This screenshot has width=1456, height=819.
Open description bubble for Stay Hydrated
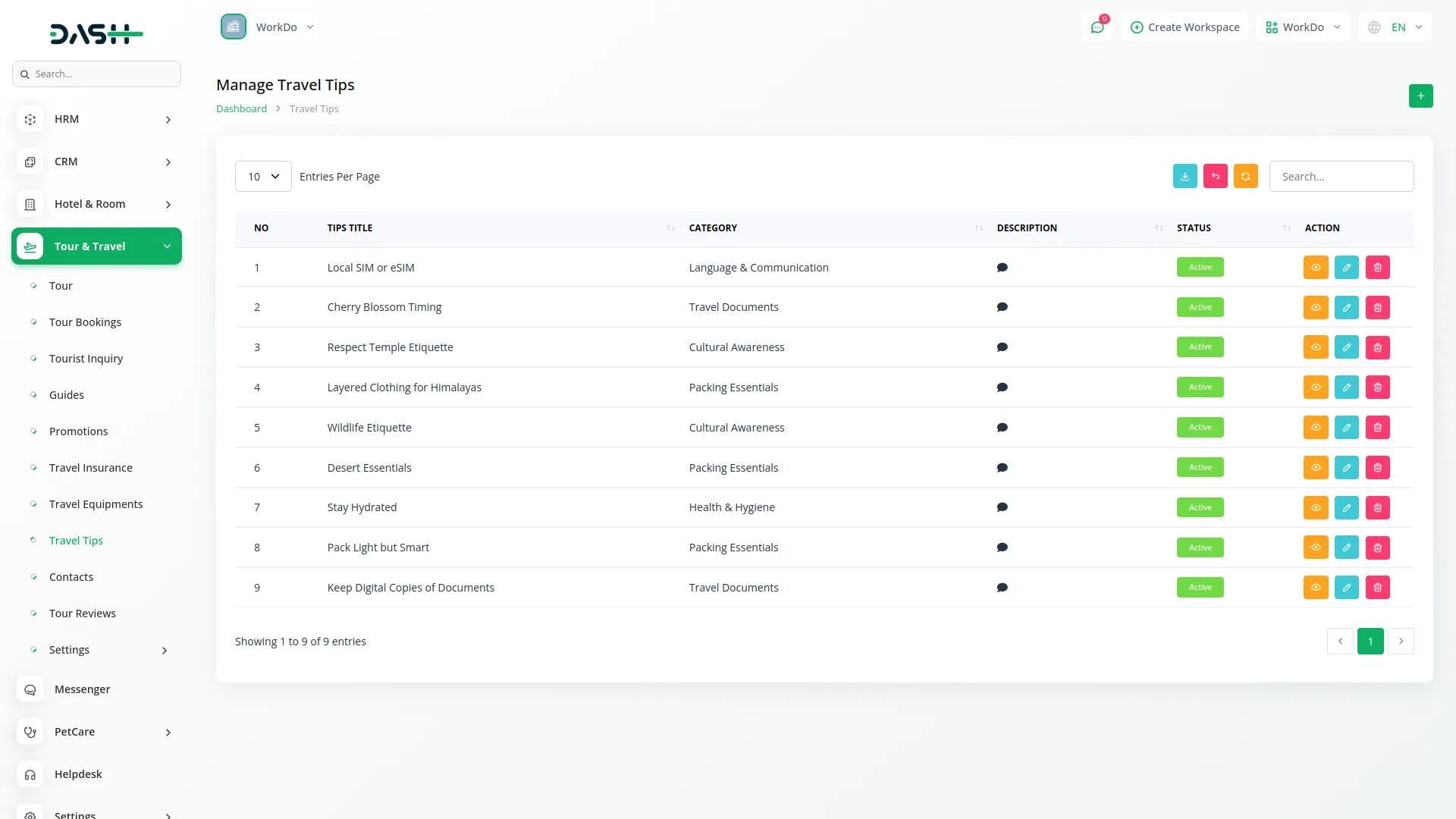[1002, 507]
